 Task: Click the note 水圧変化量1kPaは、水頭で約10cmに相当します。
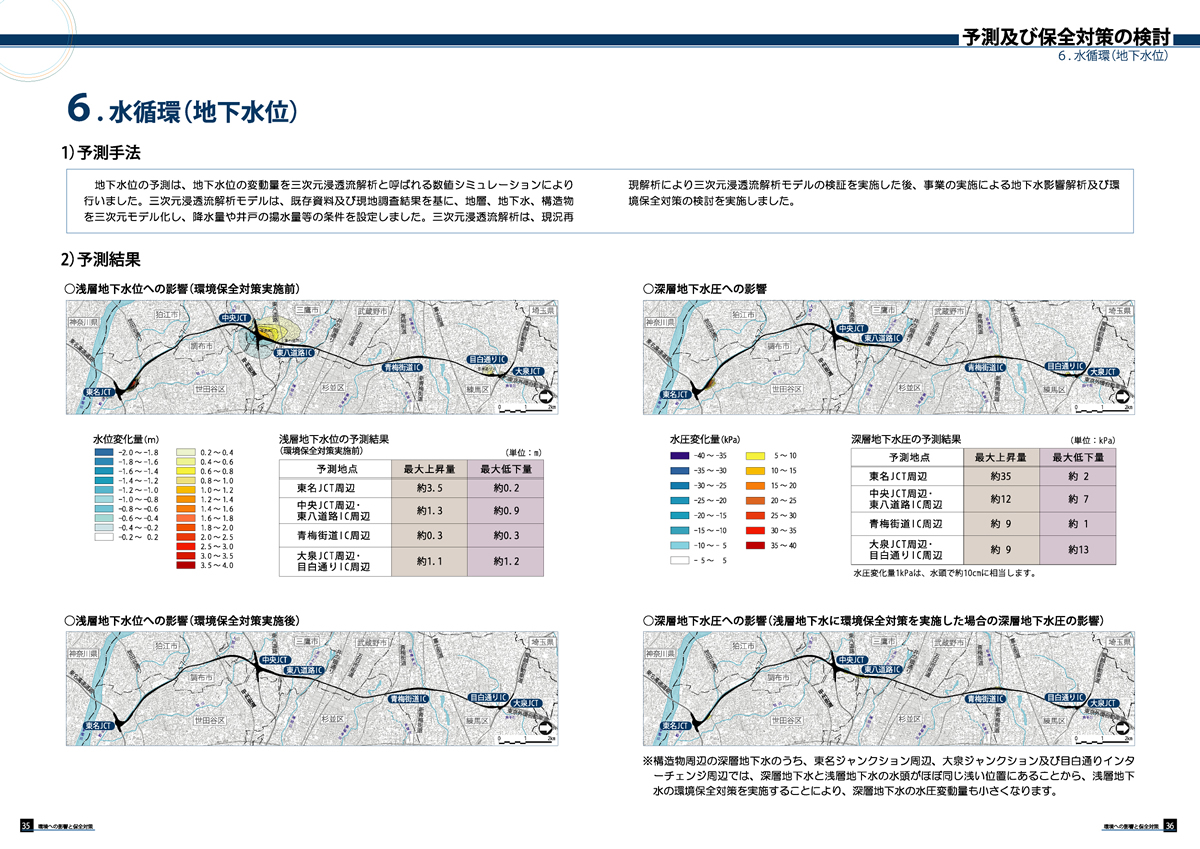(946, 574)
